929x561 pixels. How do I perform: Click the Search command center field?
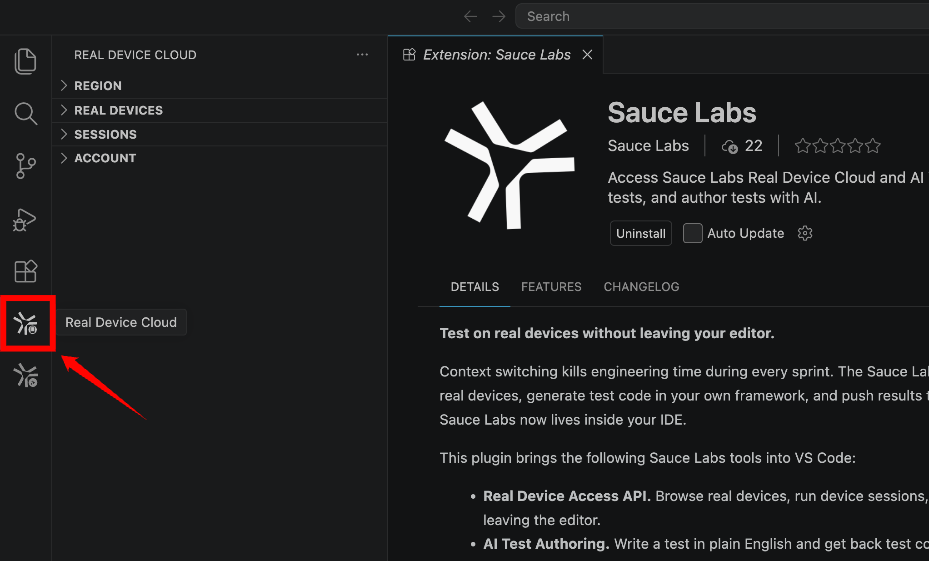click(x=722, y=17)
